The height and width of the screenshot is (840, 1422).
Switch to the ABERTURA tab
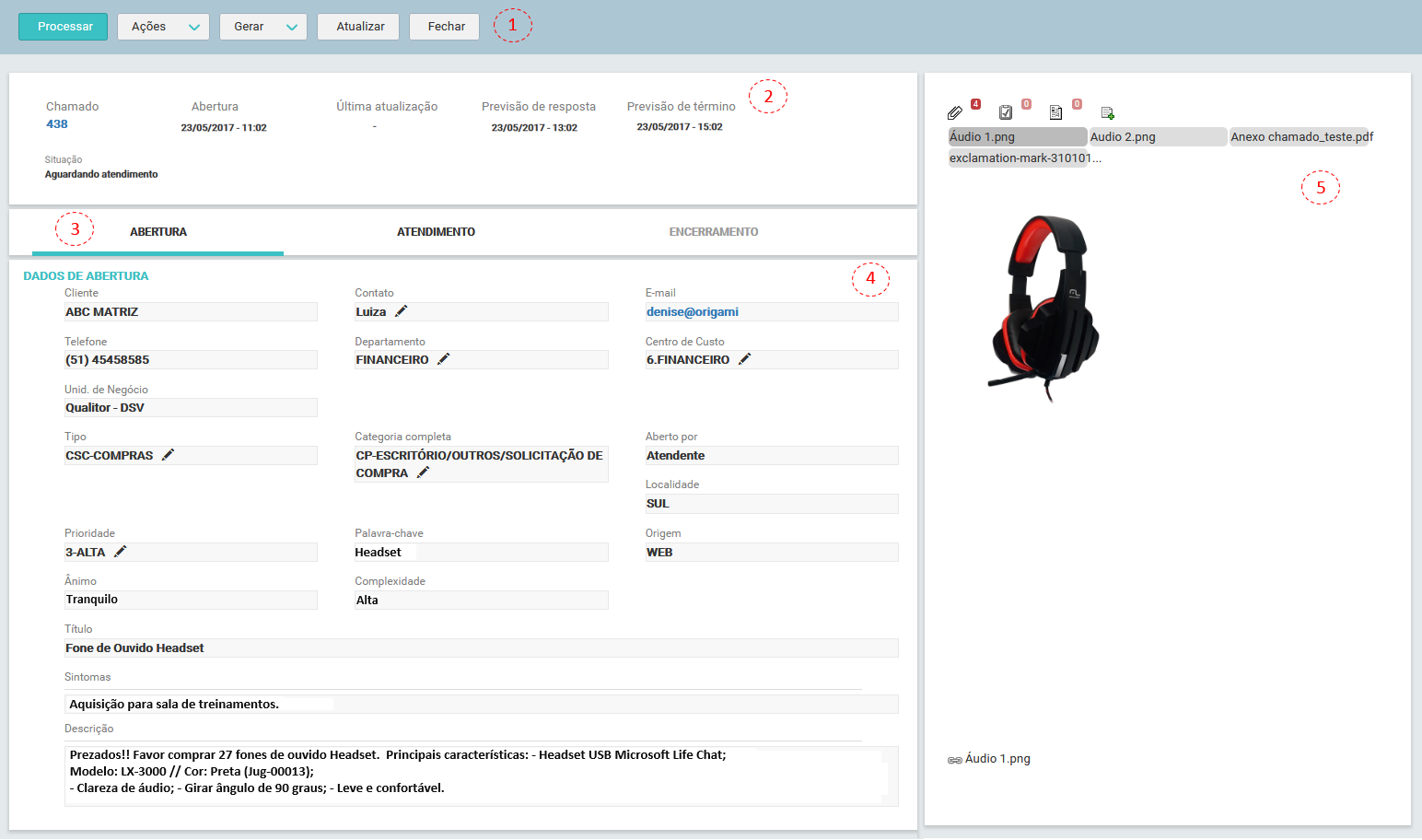[157, 232]
